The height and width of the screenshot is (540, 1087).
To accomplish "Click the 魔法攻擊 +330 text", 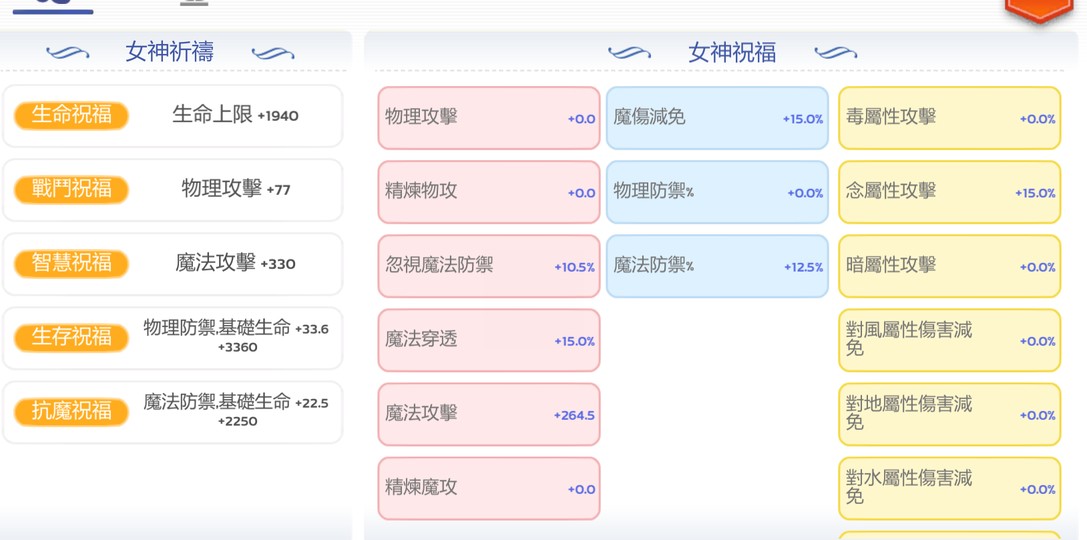I will tap(235, 263).
